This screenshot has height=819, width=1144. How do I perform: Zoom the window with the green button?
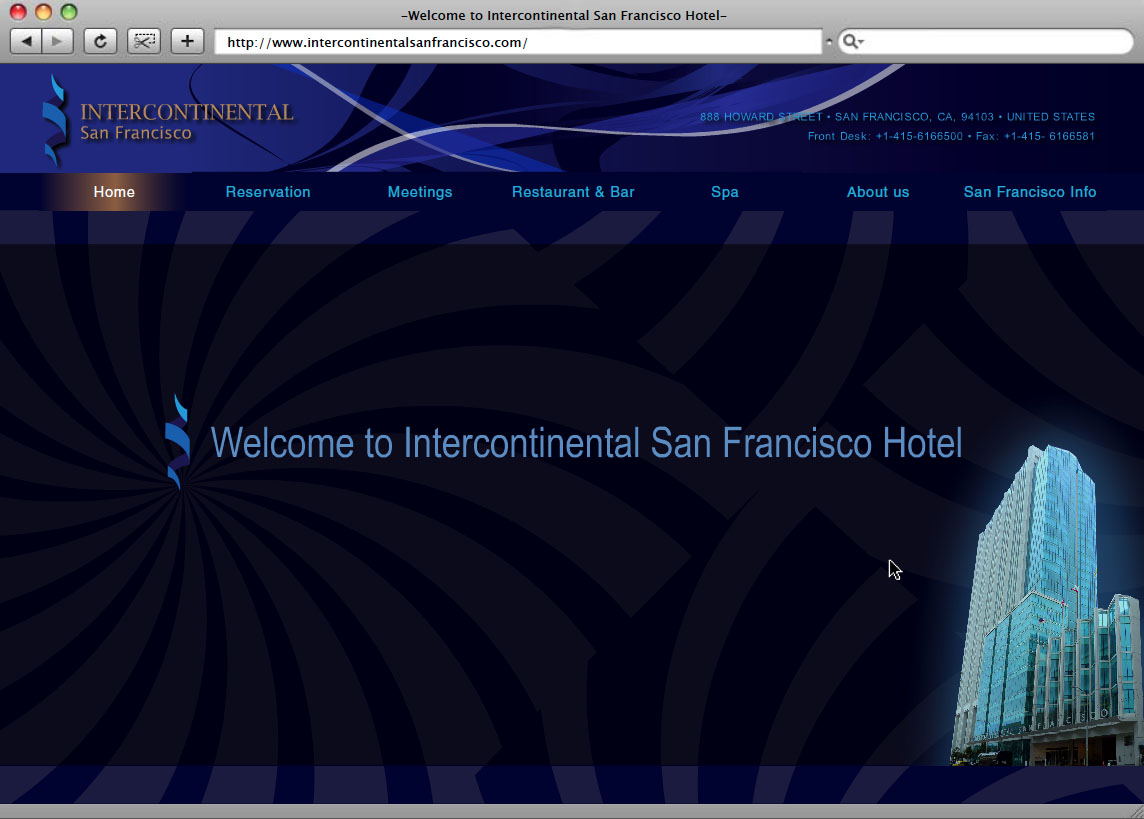point(69,11)
